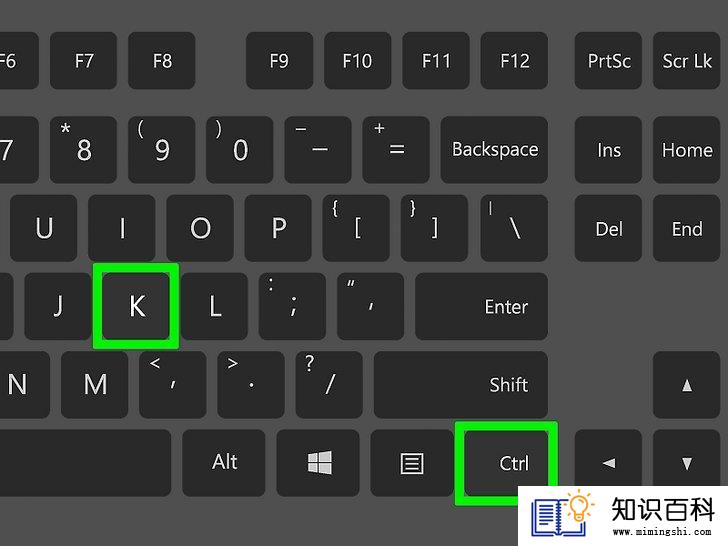Click the Backspace key
The height and width of the screenshot is (546, 728).
[x=494, y=150]
